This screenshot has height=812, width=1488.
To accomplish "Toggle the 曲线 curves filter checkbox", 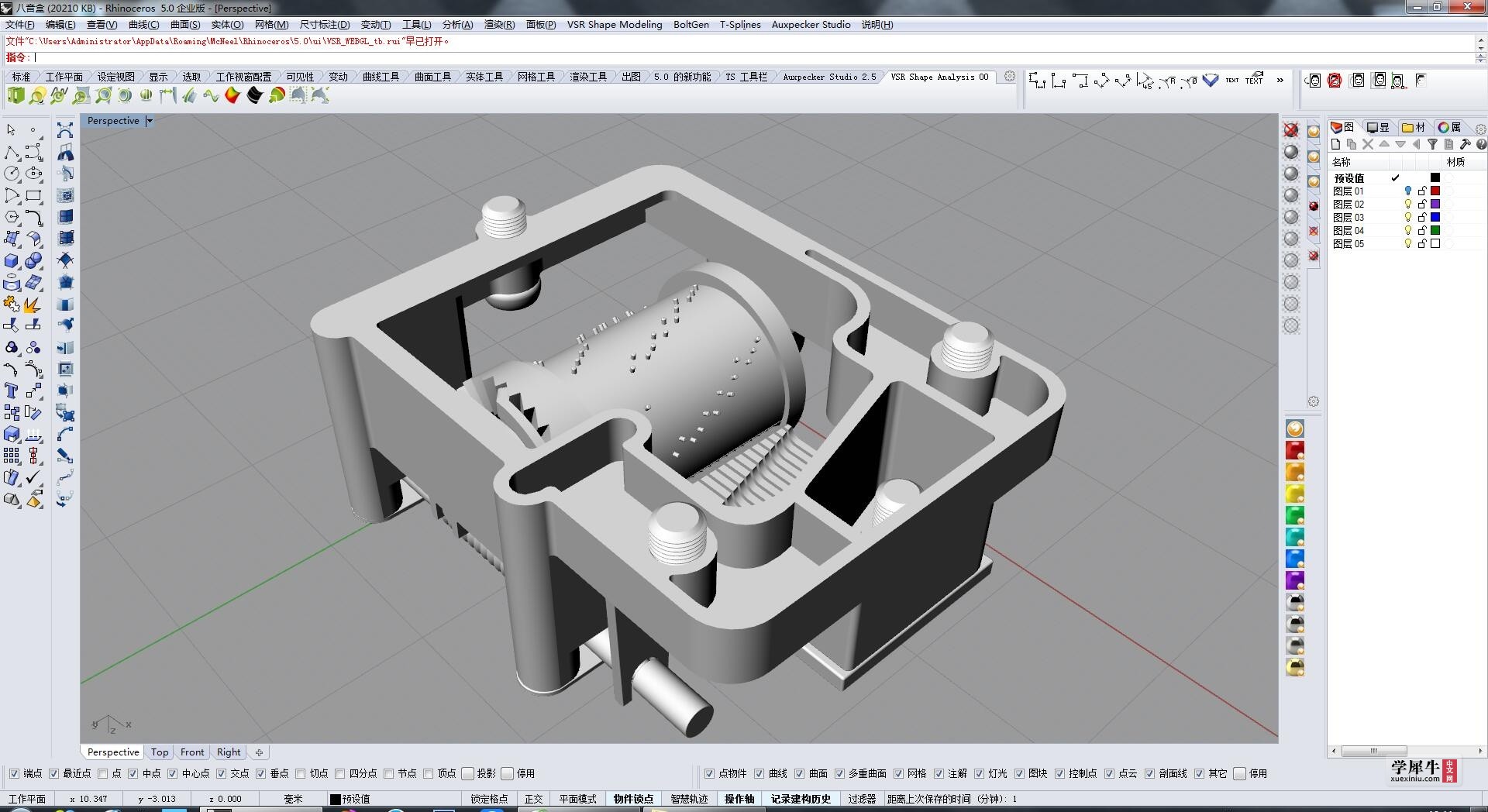I will (759, 773).
